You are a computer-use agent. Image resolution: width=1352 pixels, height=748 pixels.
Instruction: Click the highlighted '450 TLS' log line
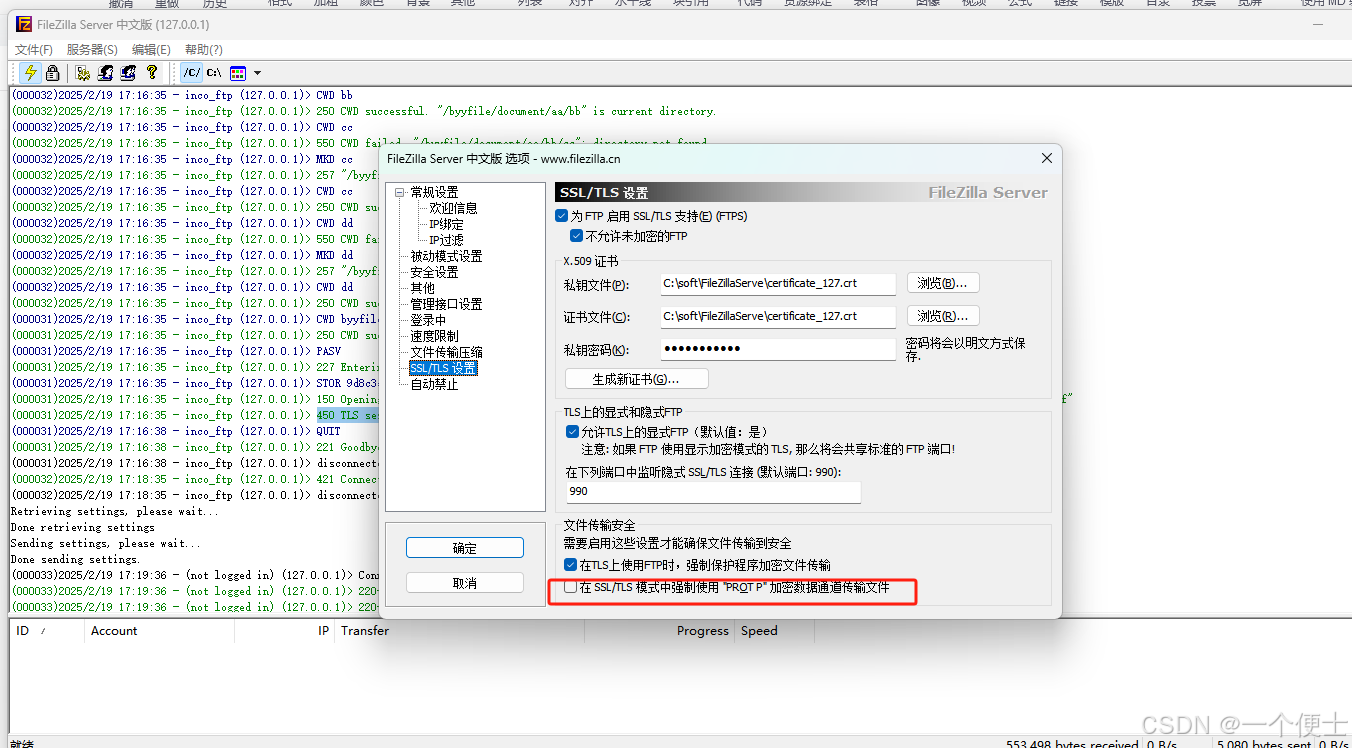click(347, 415)
